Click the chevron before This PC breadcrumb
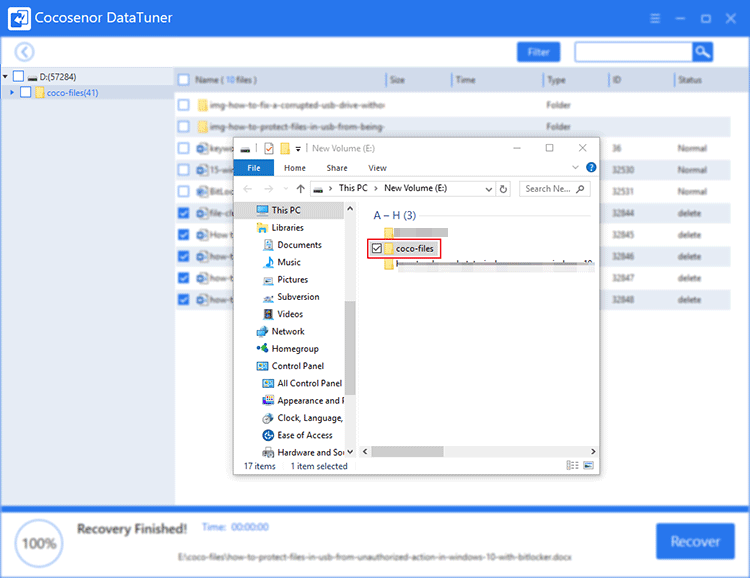The height and width of the screenshot is (578, 750). tap(331, 189)
